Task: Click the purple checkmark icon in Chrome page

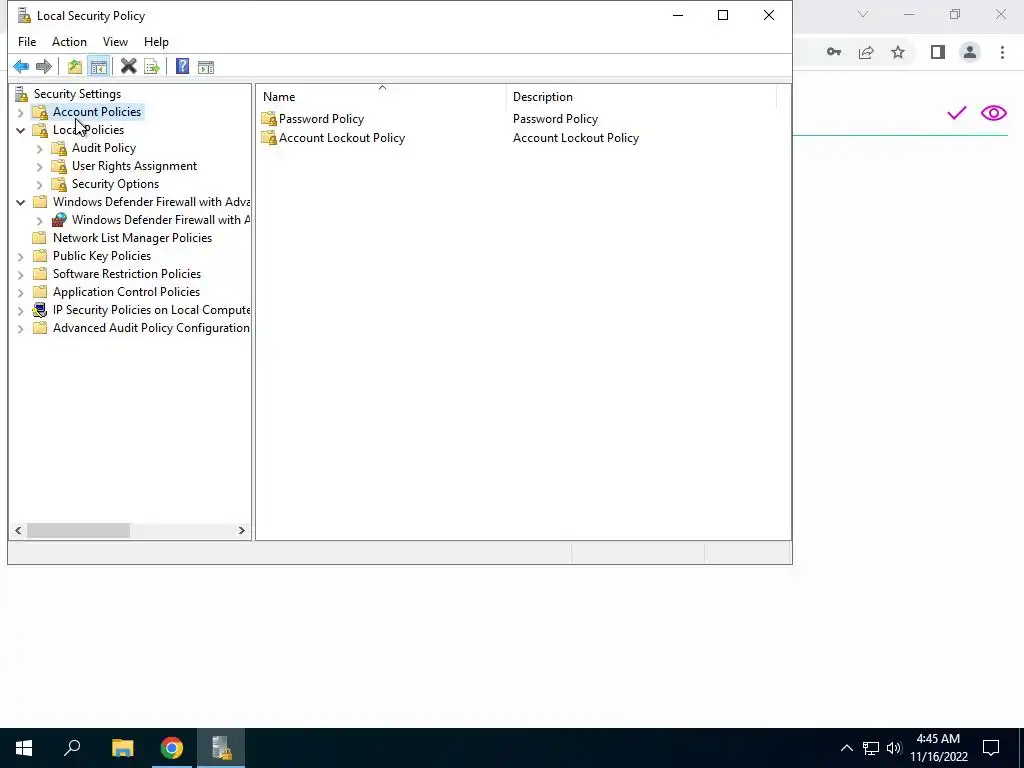Action: click(957, 113)
